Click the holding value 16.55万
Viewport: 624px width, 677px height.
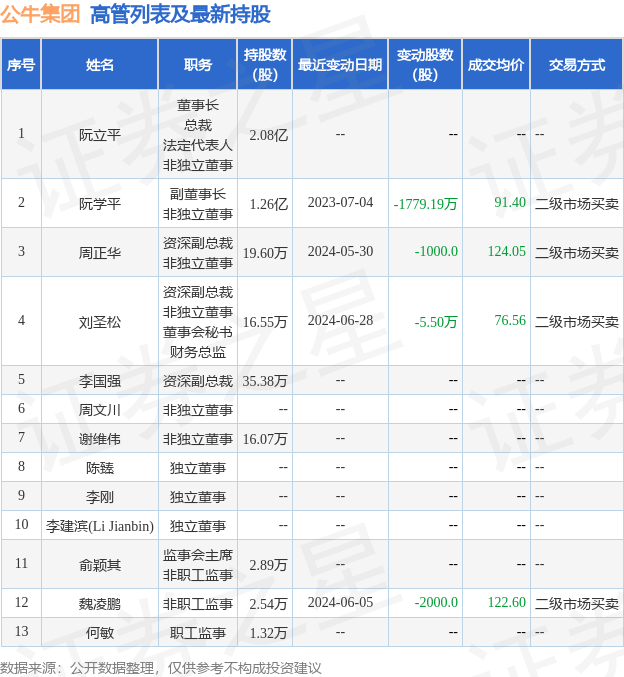[x=265, y=322]
